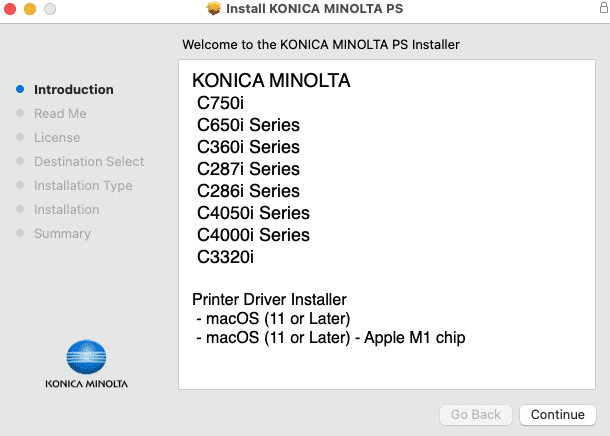Viewport: 610px width, 436px height.
Task: Click the Summary step in sidebar
Action: [62, 233]
